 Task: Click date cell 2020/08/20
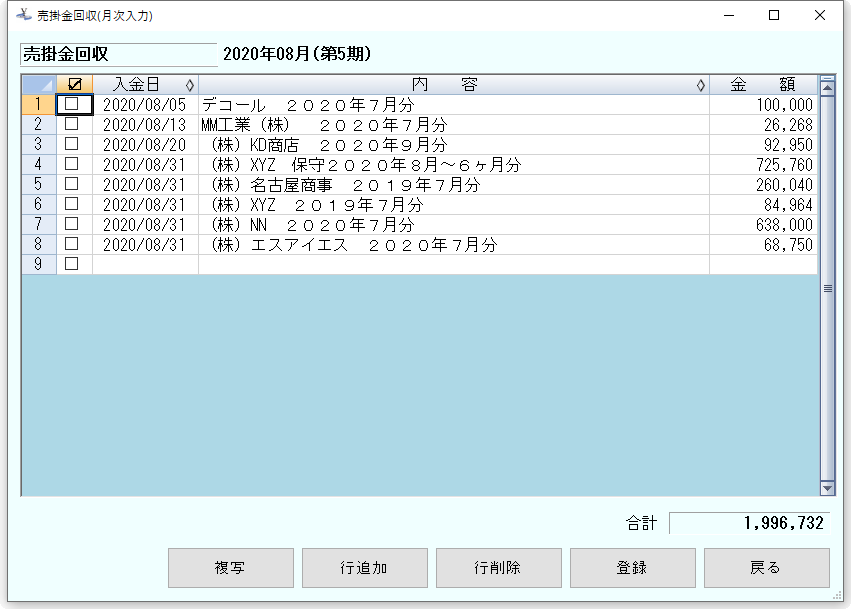(145, 144)
